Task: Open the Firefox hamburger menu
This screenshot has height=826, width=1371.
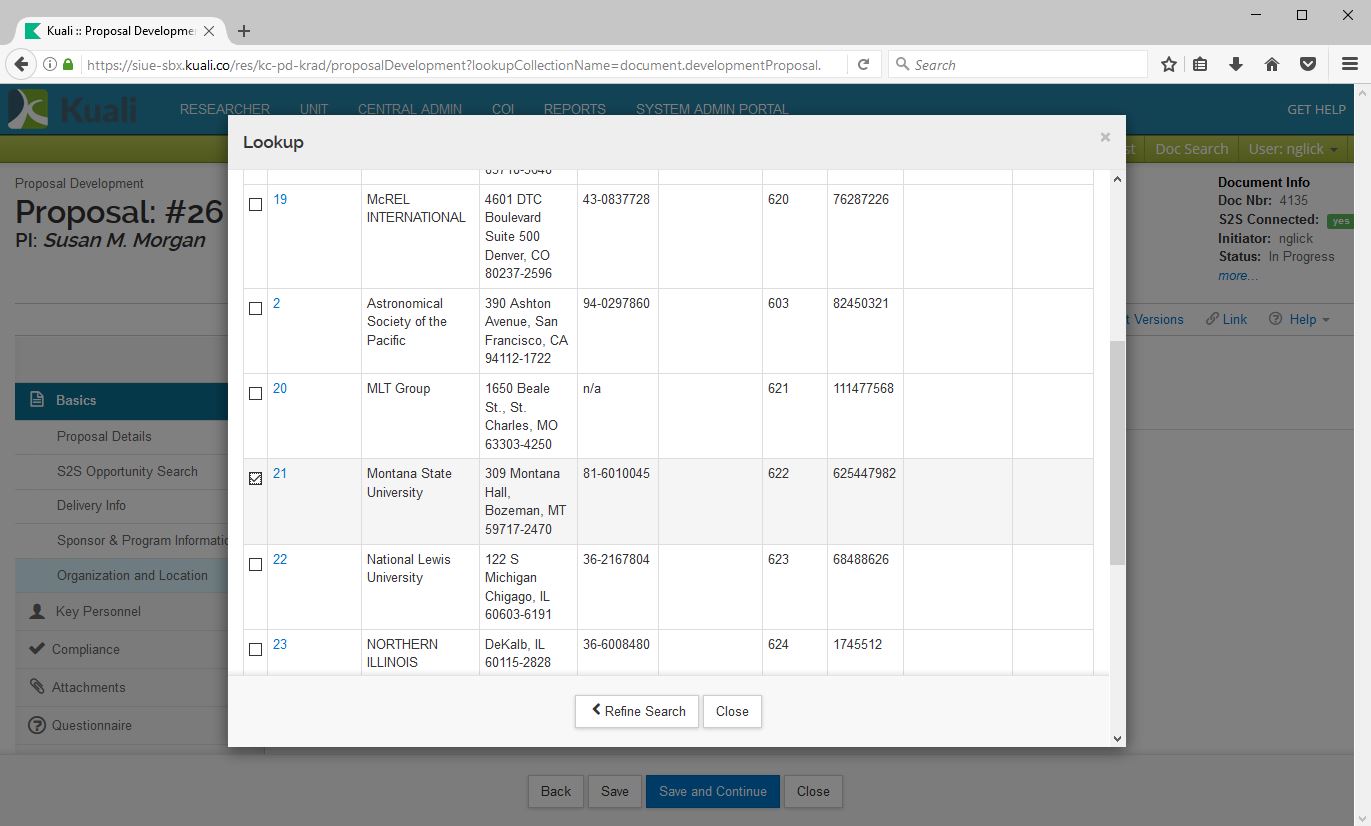Action: click(1349, 65)
